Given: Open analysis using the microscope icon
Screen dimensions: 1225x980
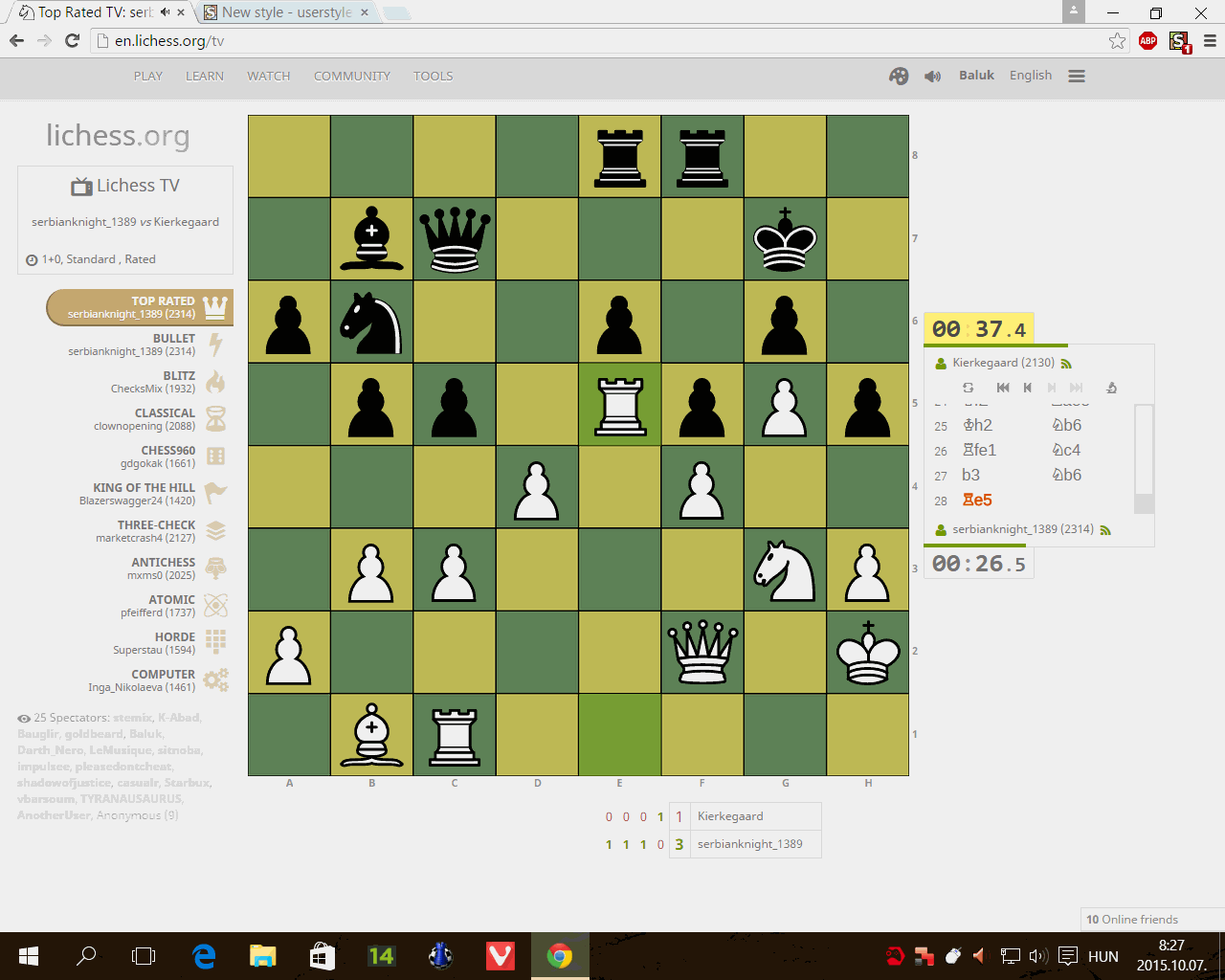Looking at the screenshot, I should [x=1110, y=388].
